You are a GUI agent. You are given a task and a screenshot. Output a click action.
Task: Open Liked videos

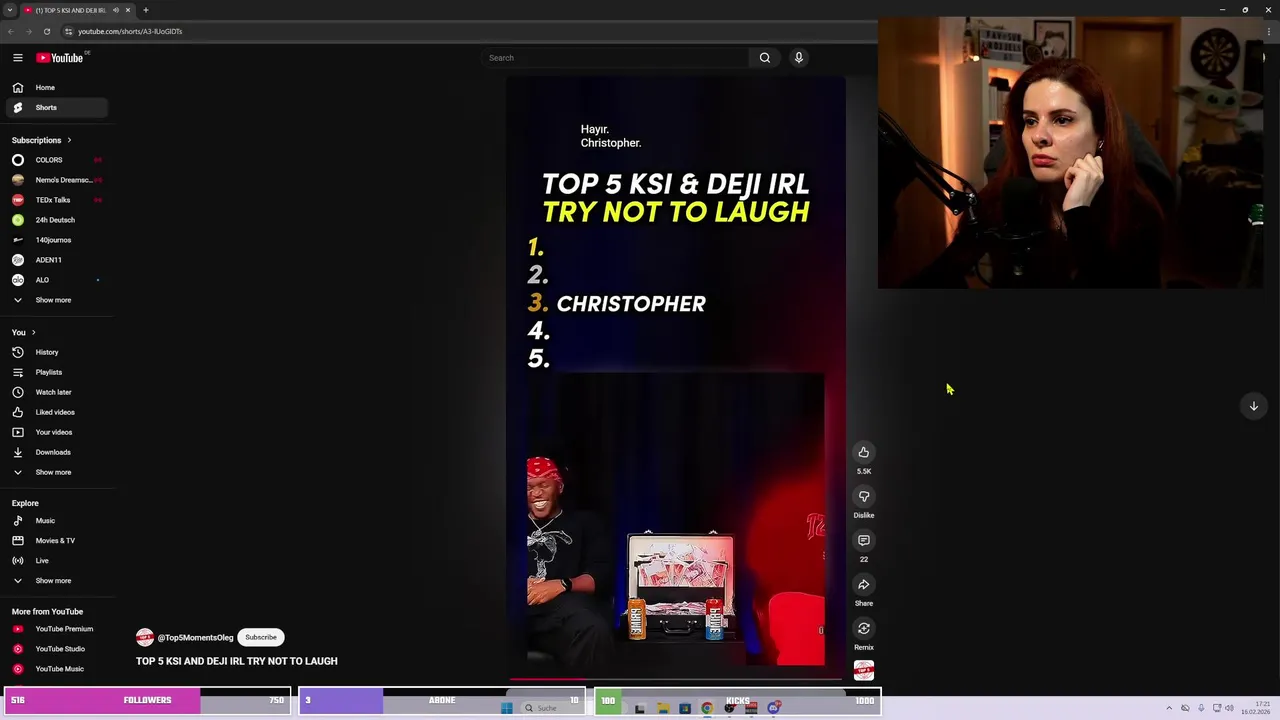coord(55,412)
